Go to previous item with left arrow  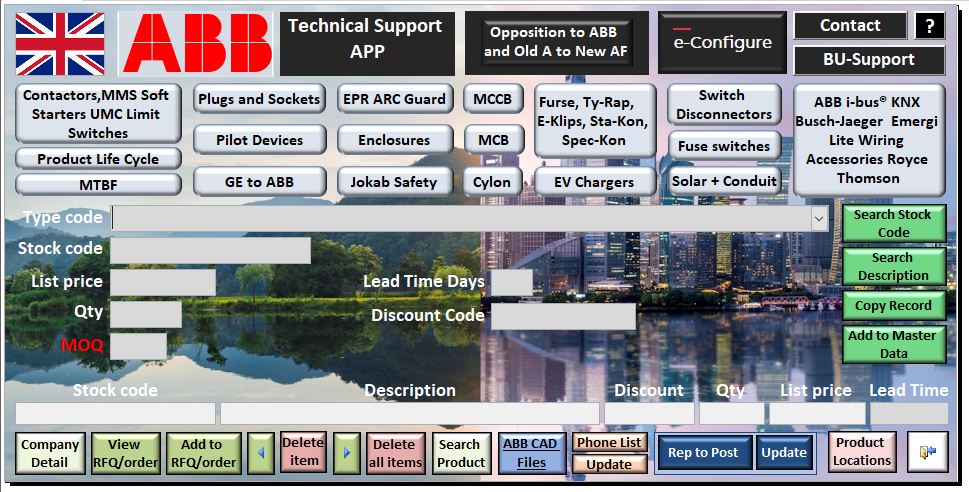click(x=261, y=453)
